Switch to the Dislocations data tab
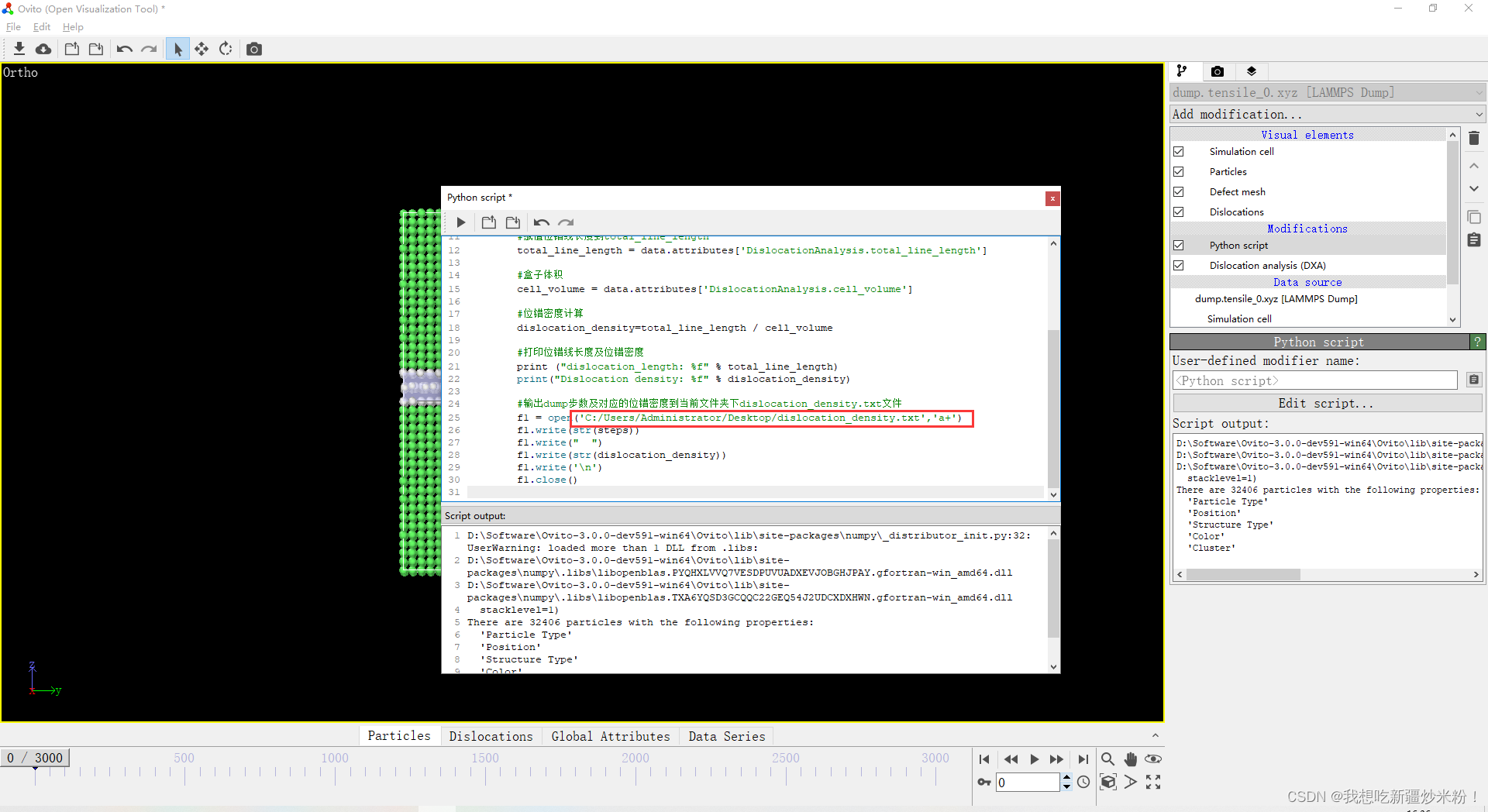The image size is (1488, 812). coord(491,735)
